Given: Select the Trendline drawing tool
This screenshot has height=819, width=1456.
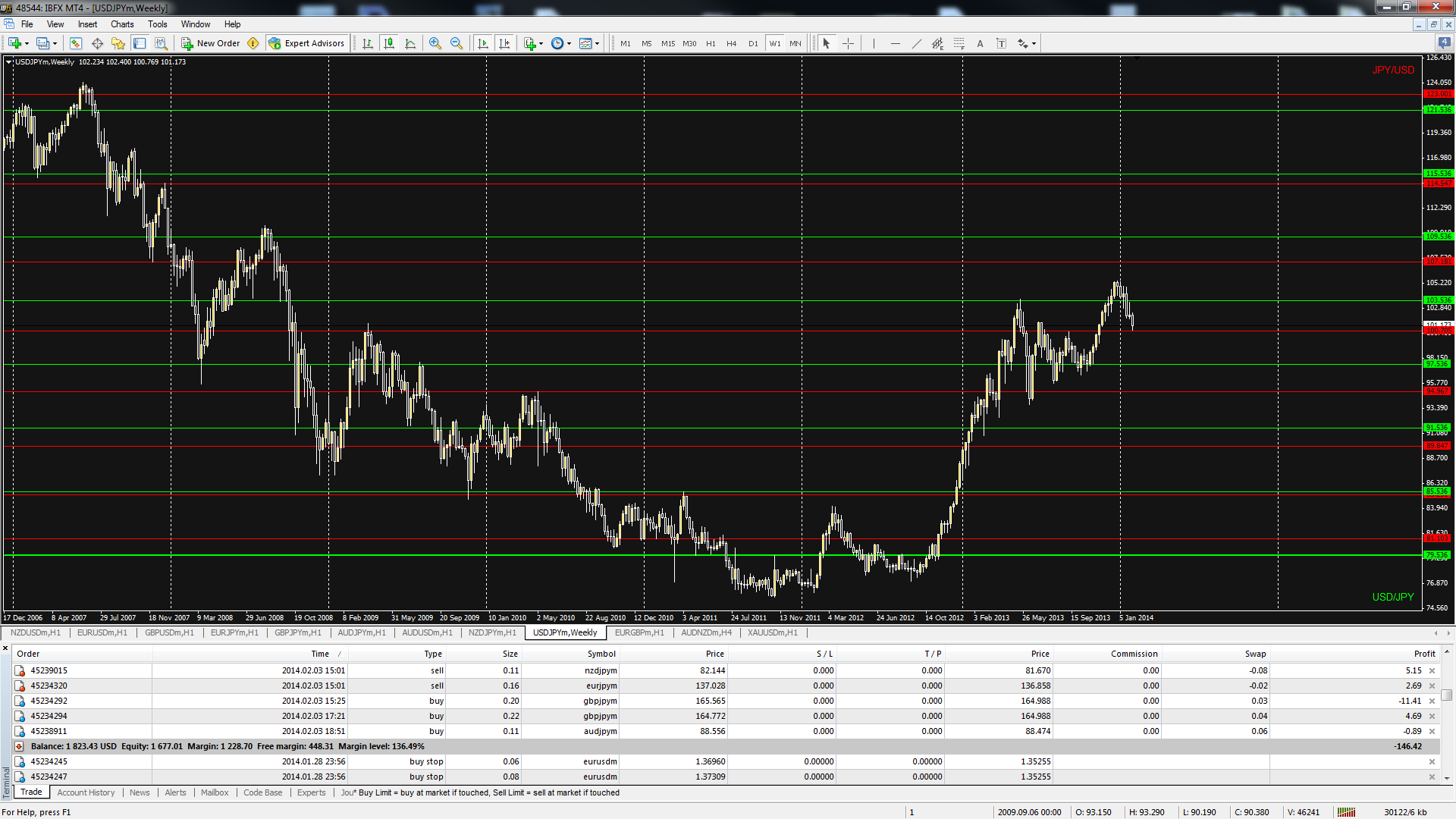Looking at the screenshot, I should (x=916, y=43).
